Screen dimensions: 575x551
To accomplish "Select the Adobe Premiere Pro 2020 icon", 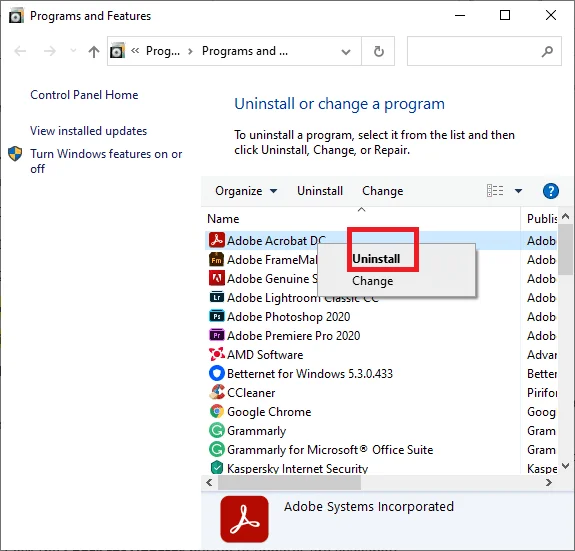I will pyautogui.click(x=216, y=335).
